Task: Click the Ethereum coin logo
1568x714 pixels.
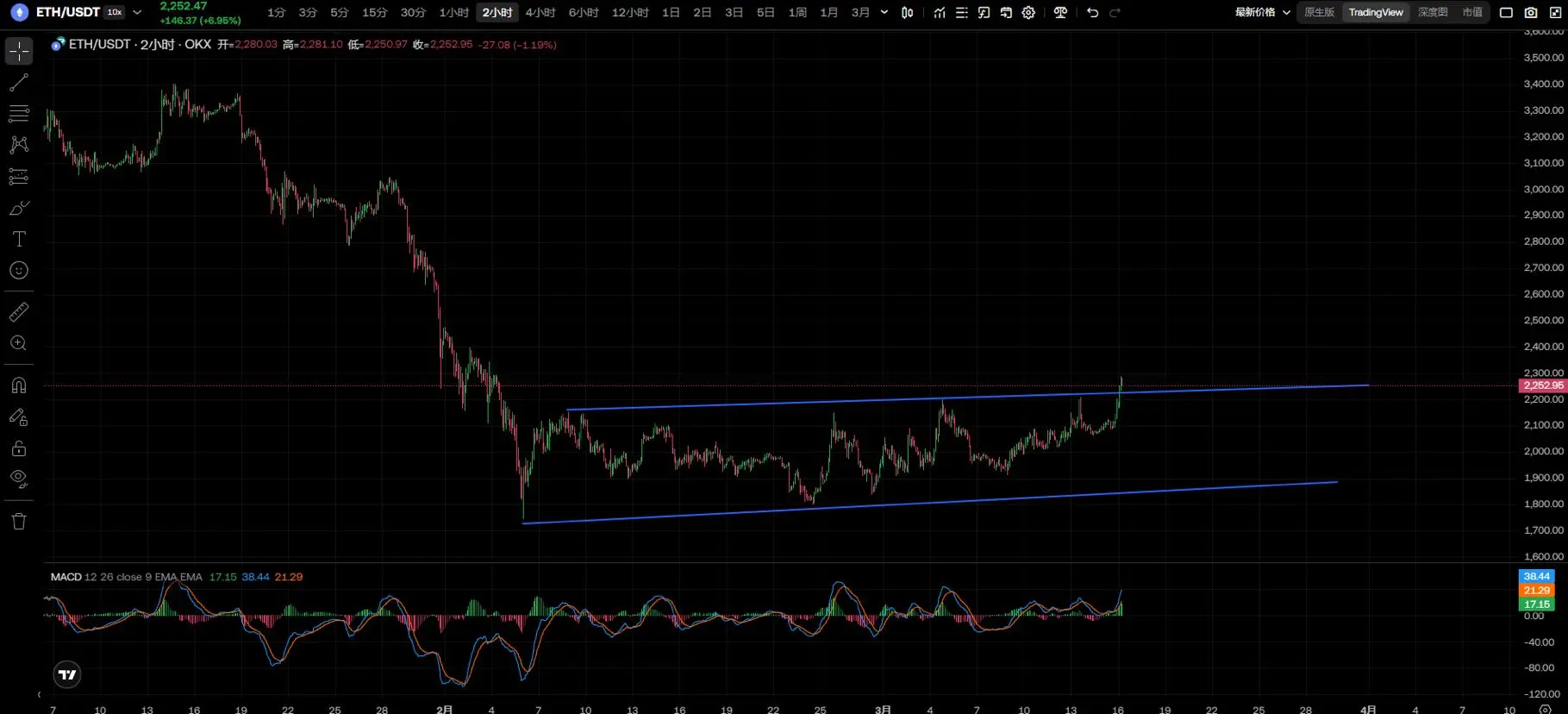Action: (19, 13)
